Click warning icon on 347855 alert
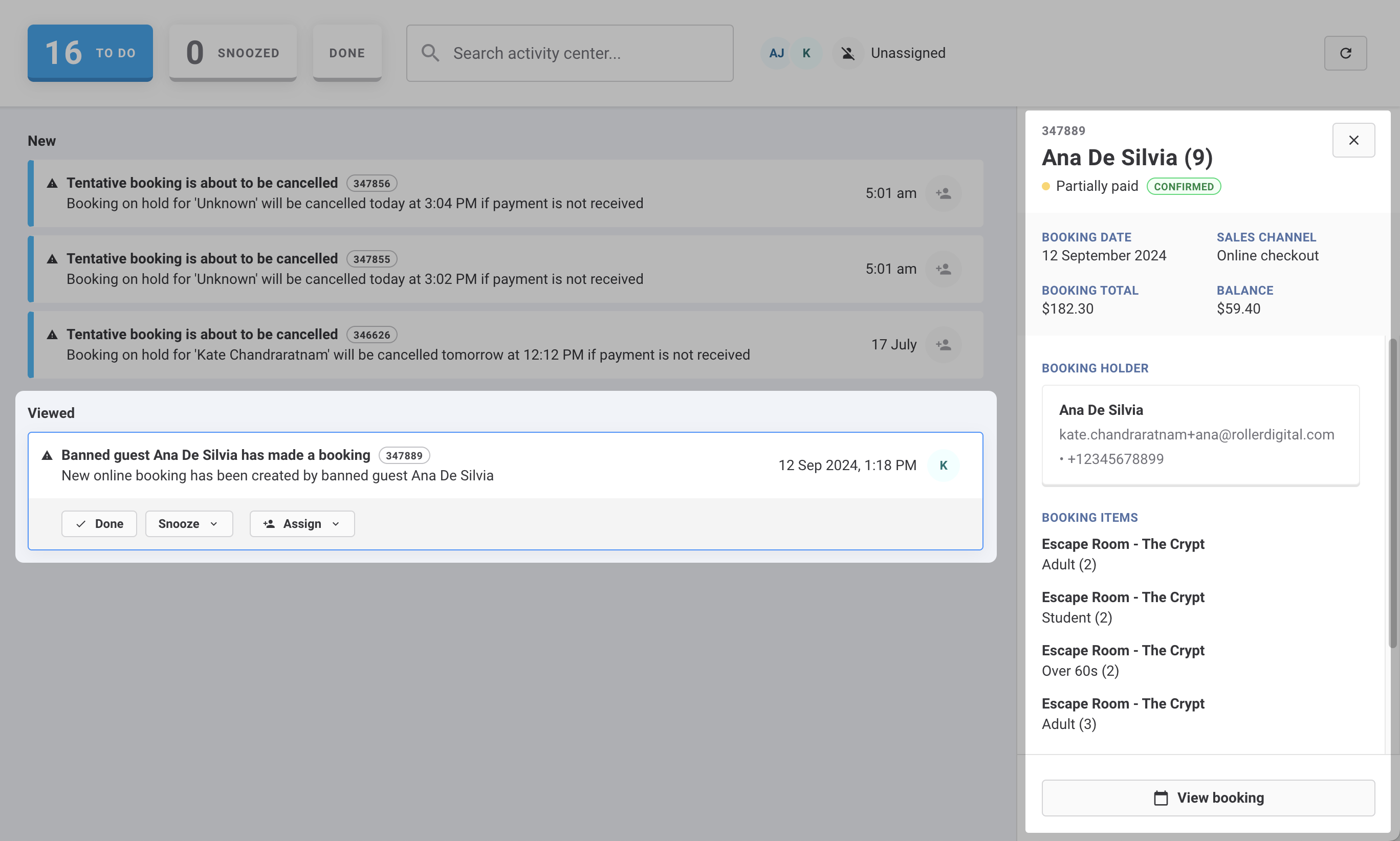 [52, 259]
